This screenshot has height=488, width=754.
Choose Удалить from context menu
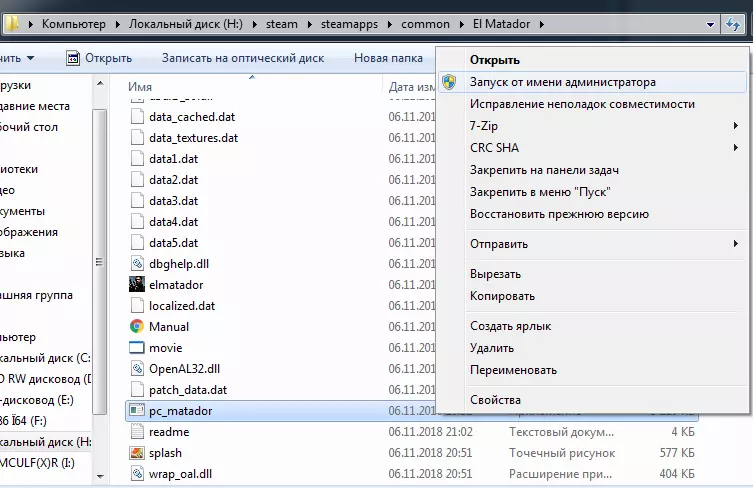(x=592, y=348)
